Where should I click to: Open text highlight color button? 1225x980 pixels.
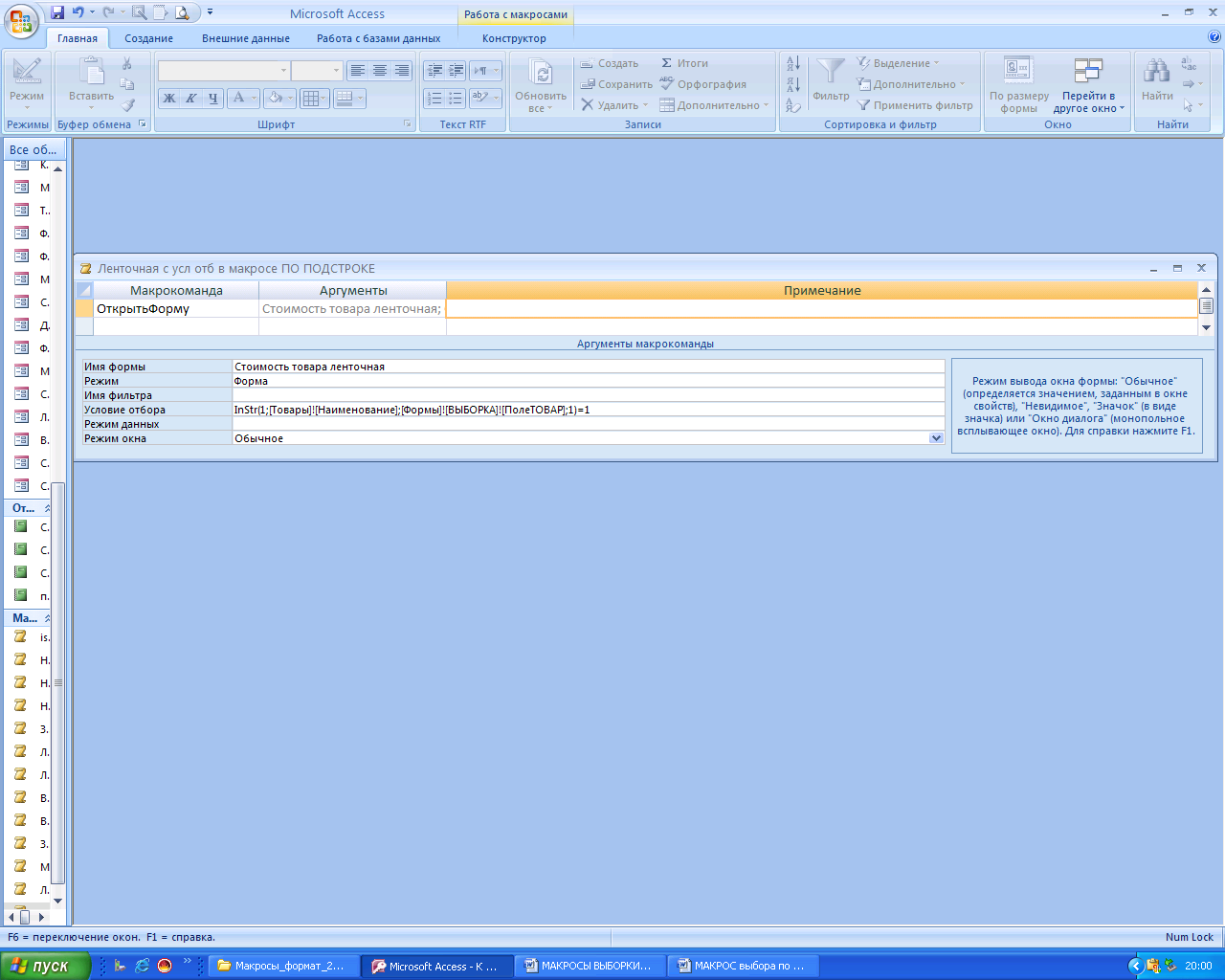[x=485, y=98]
